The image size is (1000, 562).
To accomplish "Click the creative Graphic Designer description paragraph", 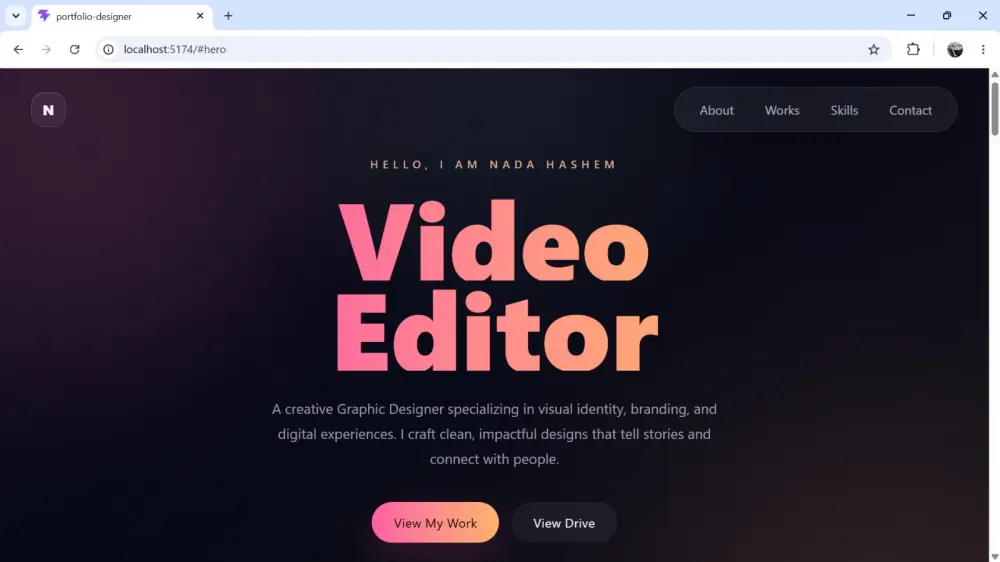I will (494, 434).
